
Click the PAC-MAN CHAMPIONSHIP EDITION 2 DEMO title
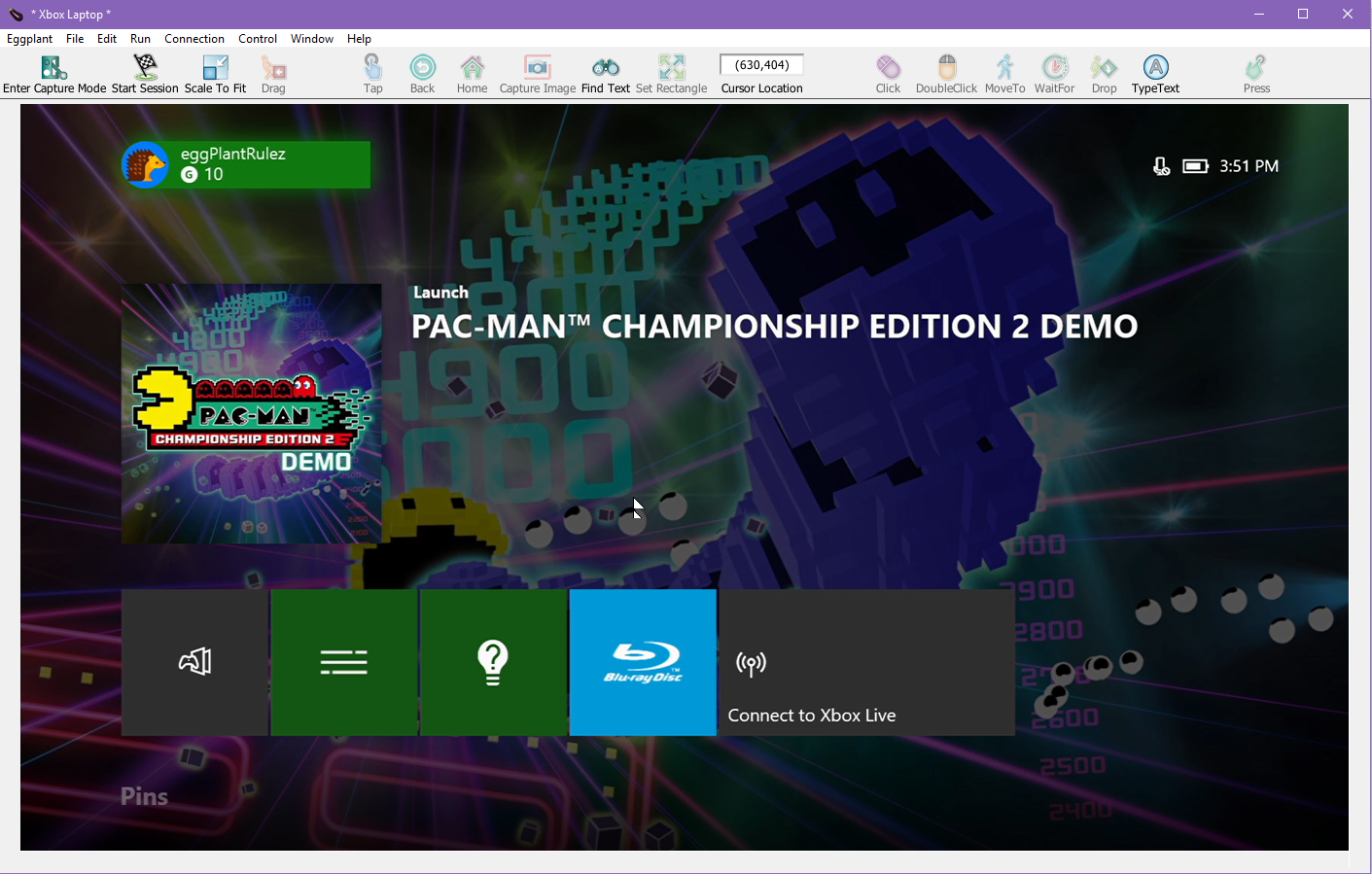pos(775,327)
